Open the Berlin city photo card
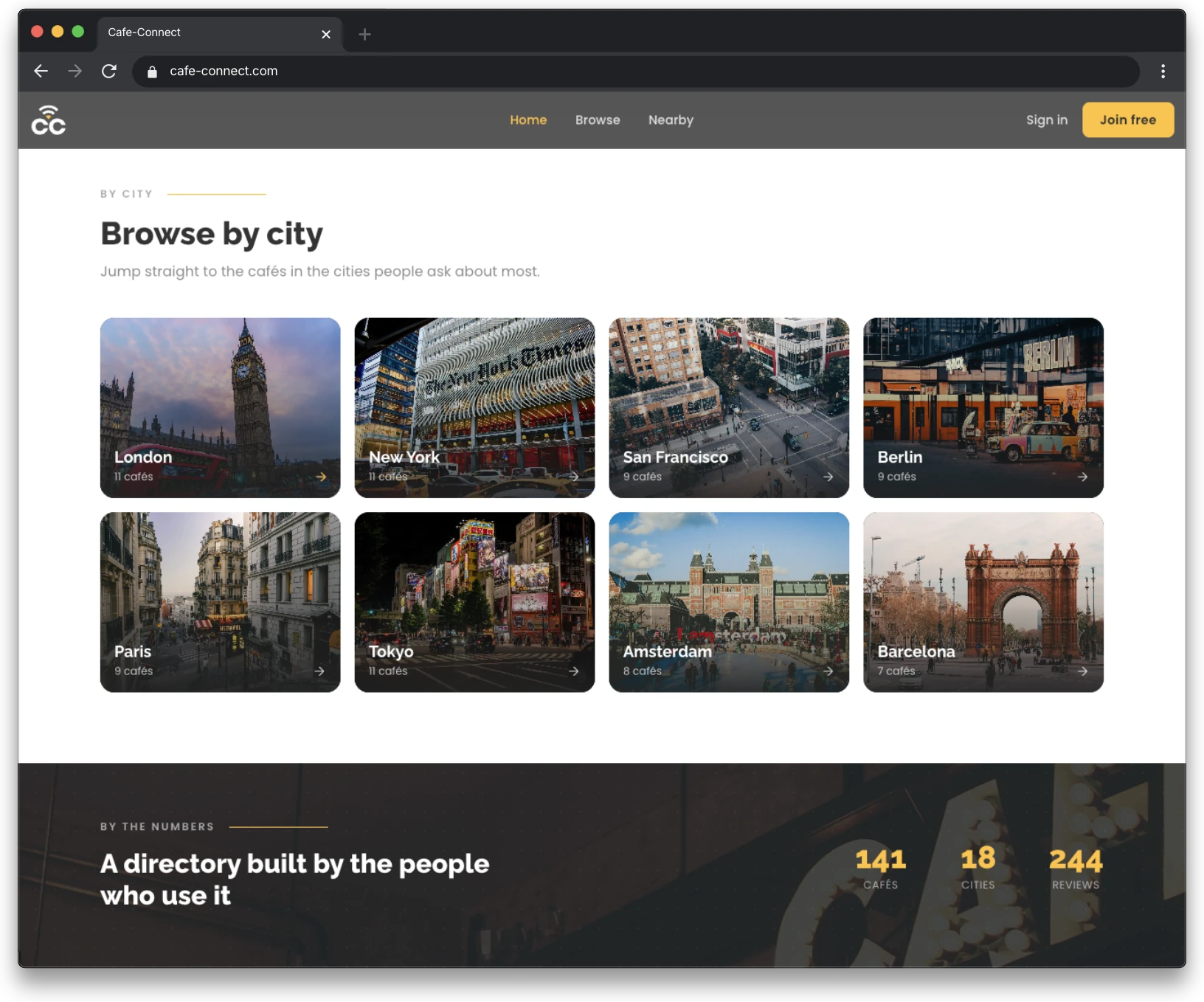Screen dimensions: 1204x1002 click(x=983, y=407)
